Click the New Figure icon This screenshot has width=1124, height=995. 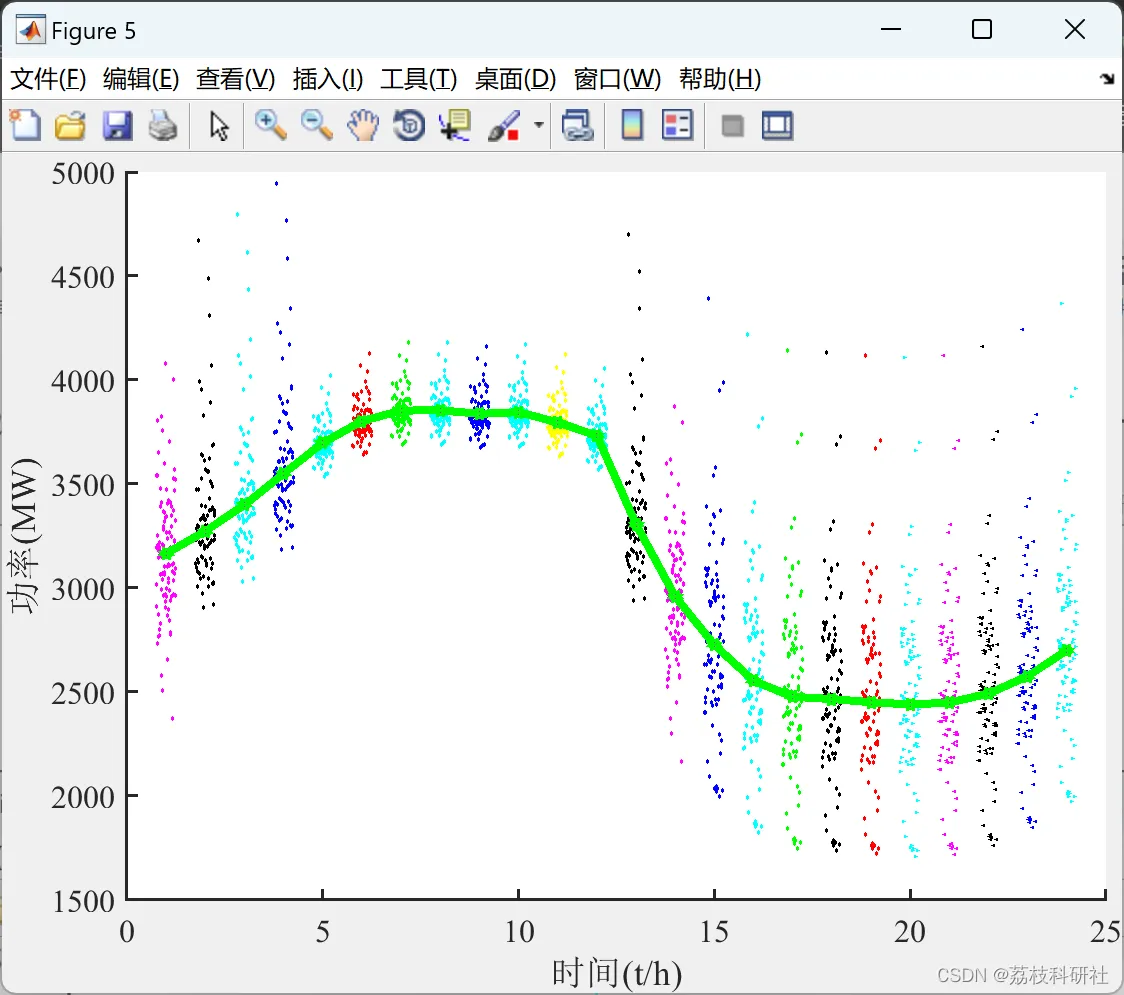pos(25,126)
